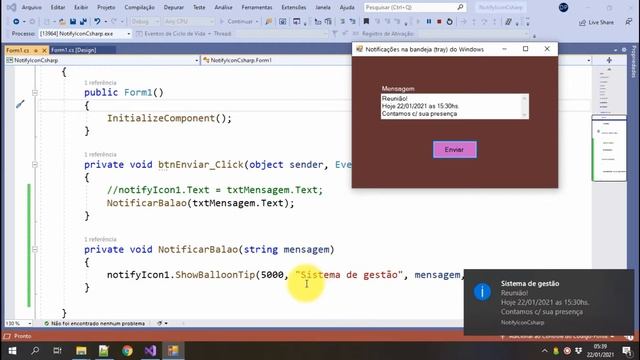
Task: Open the Ferramentas menu
Action: 257,7
